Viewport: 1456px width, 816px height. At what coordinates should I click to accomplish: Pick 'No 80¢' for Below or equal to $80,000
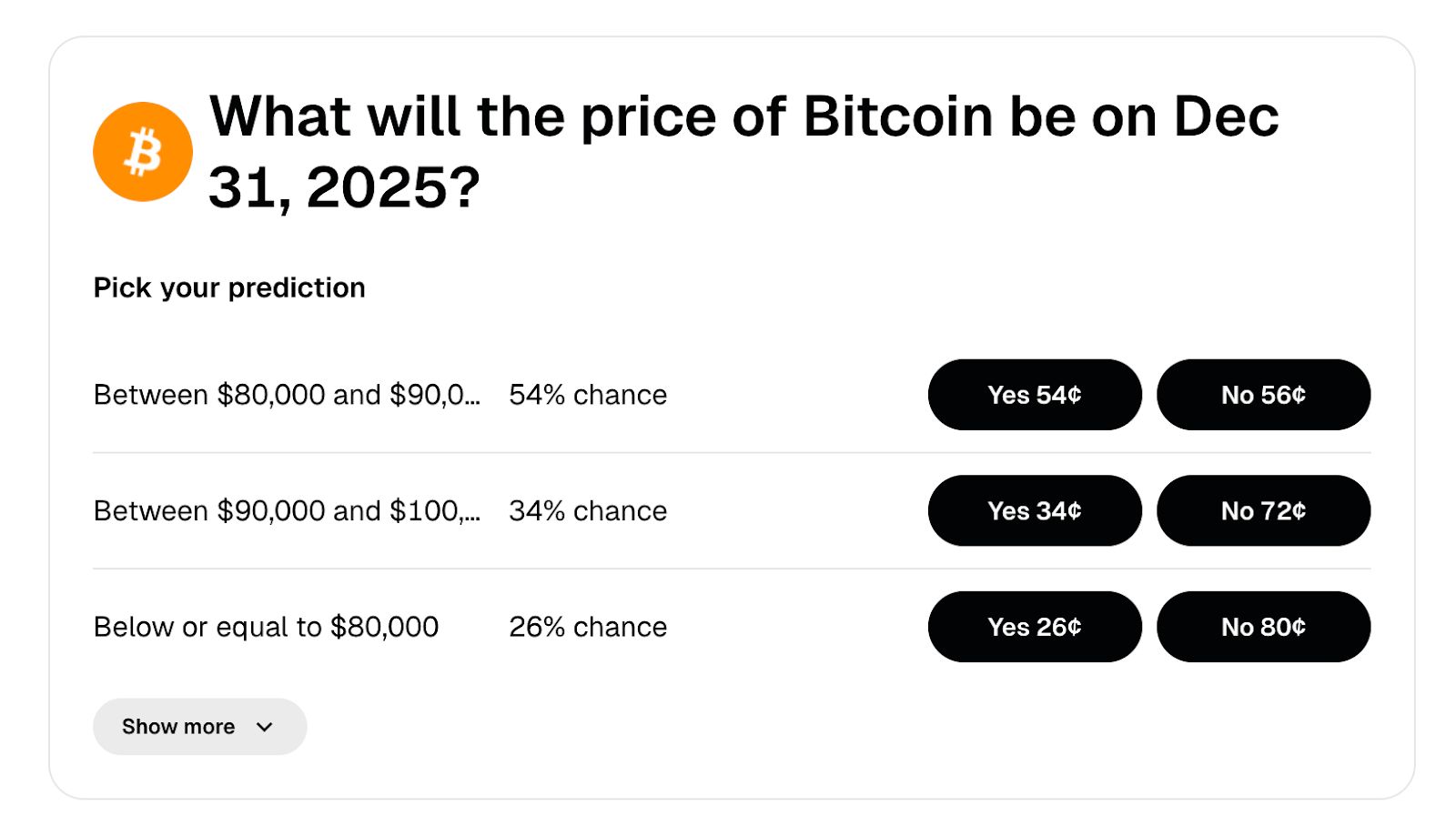tap(1263, 626)
